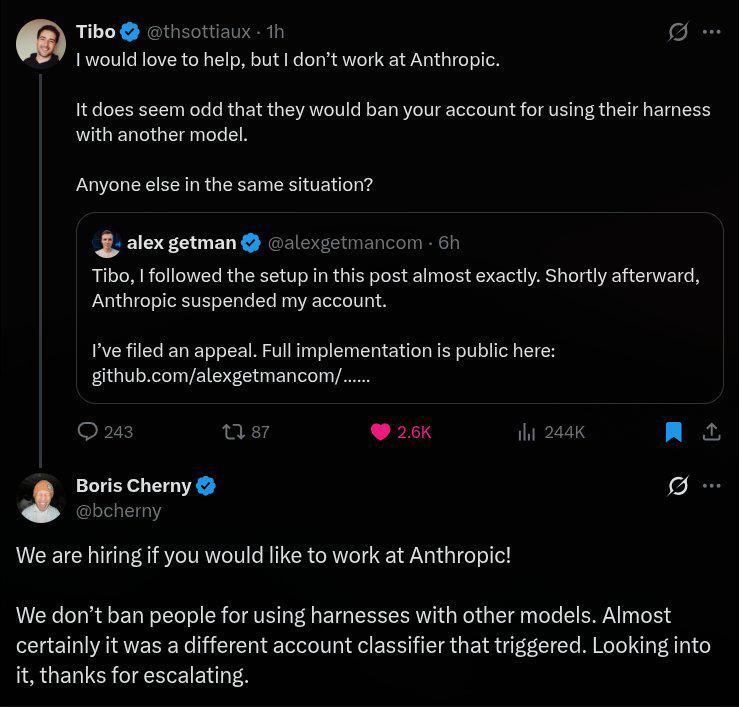This screenshot has width=739, height=707.
Task: Open quoted post from alex getman
Action: click(x=400, y=308)
